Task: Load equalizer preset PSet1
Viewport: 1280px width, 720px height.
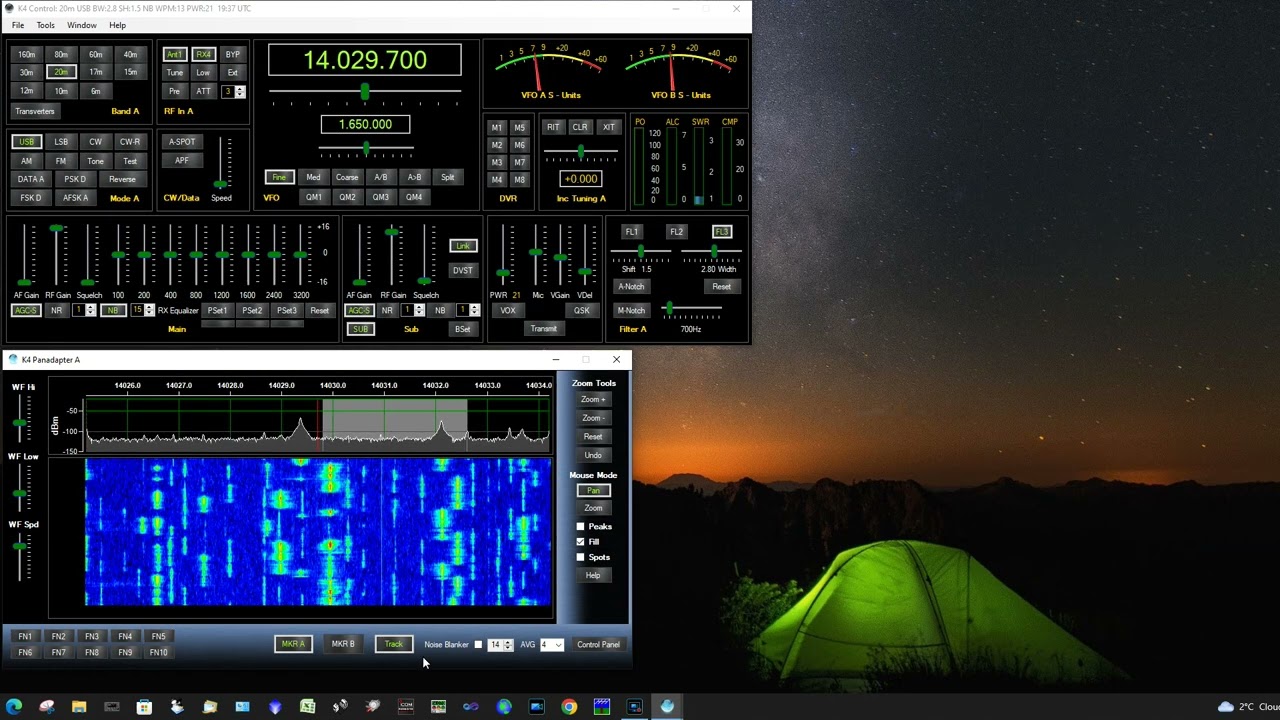Action: [x=217, y=310]
